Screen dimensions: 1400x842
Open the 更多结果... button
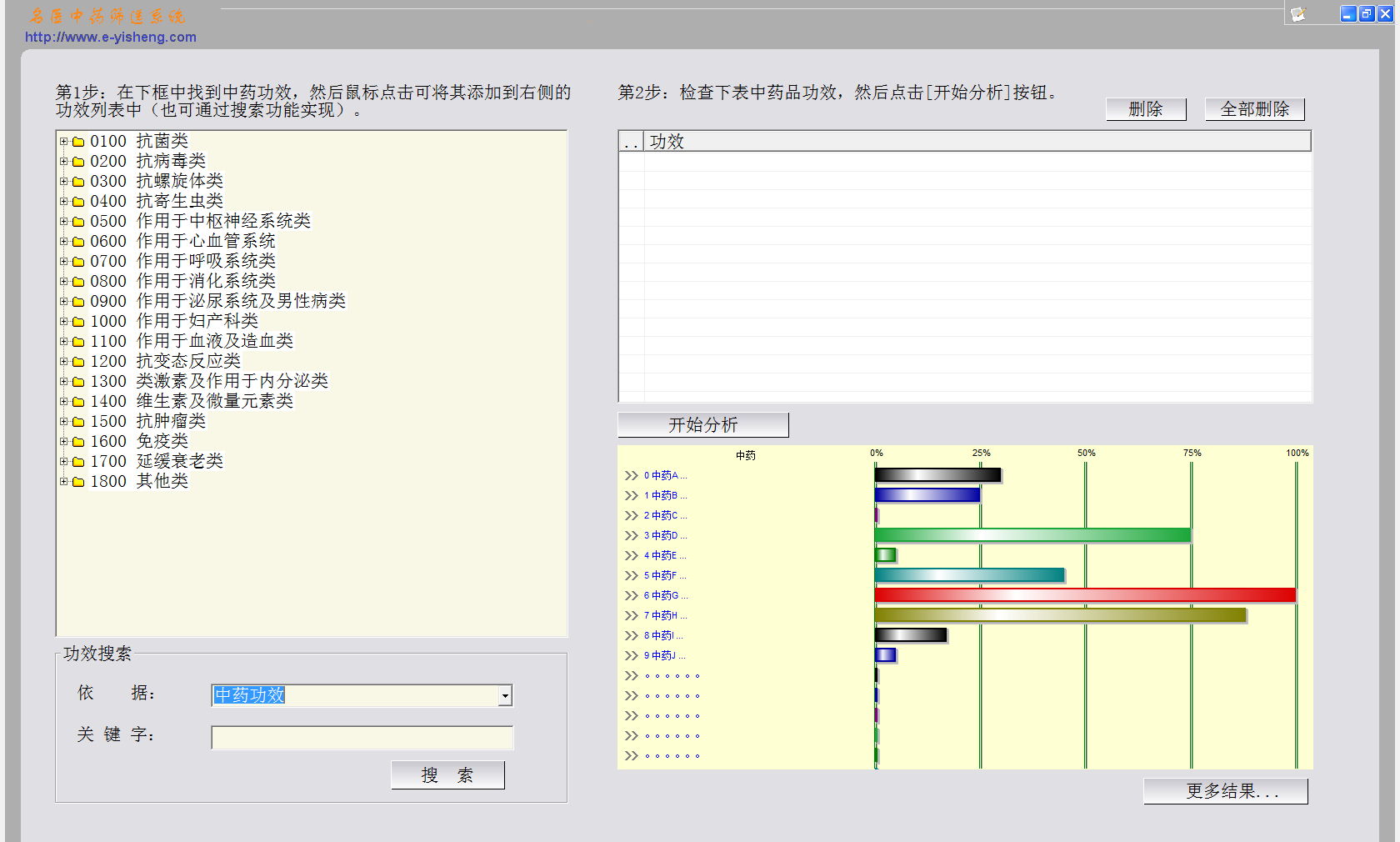tap(1225, 791)
